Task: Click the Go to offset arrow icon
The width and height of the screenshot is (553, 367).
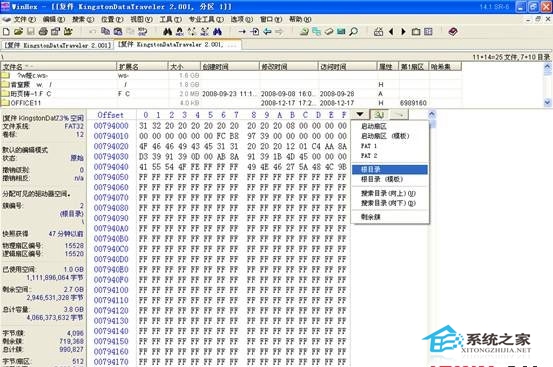Action: click(x=242, y=32)
